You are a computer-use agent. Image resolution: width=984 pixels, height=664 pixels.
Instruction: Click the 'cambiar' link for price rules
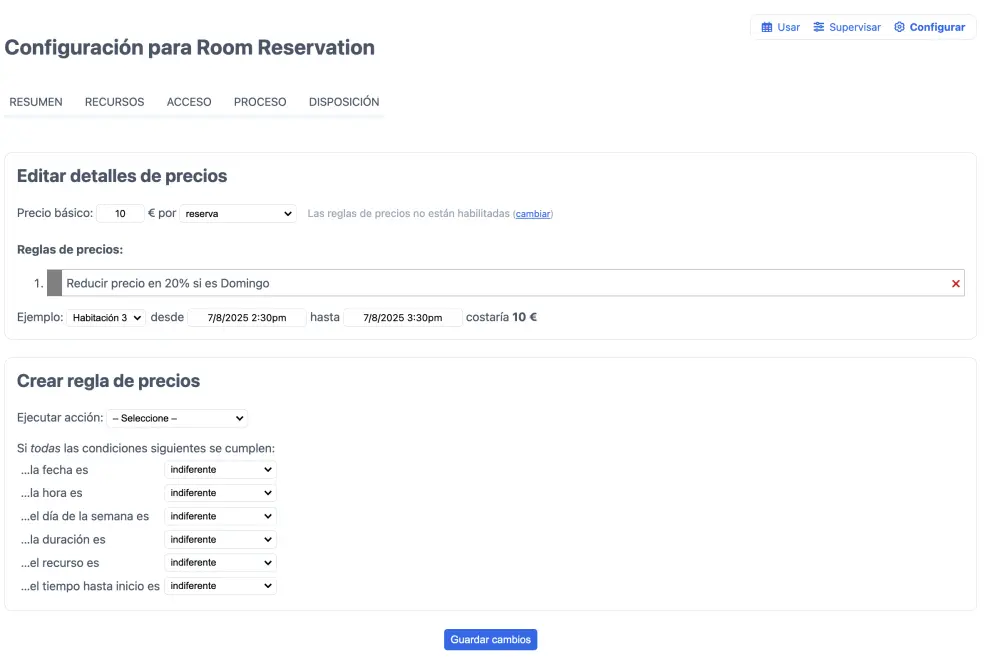tap(533, 214)
